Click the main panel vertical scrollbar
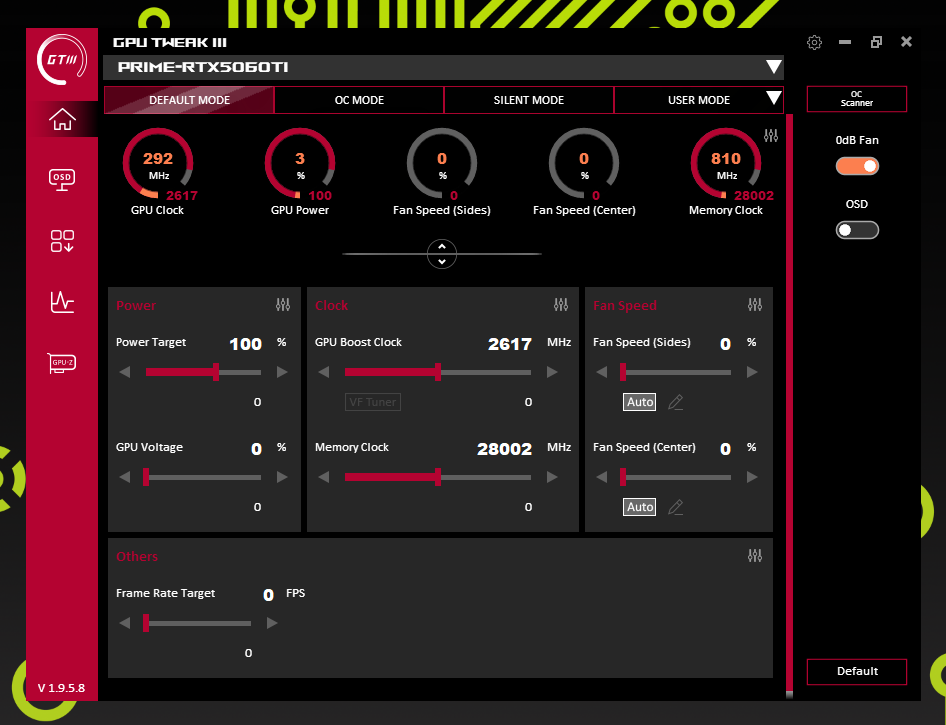Viewport: 946px width, 725px height. 789,405
